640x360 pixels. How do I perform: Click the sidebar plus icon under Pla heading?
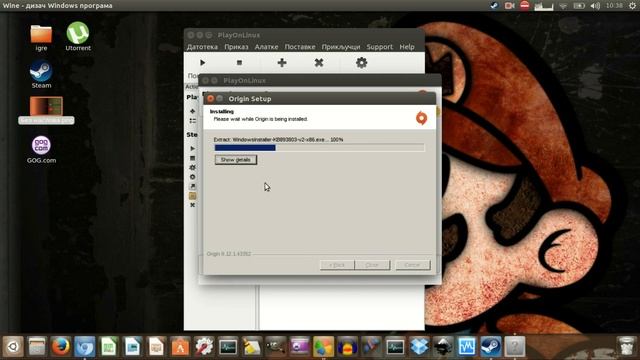coord(193,111)
